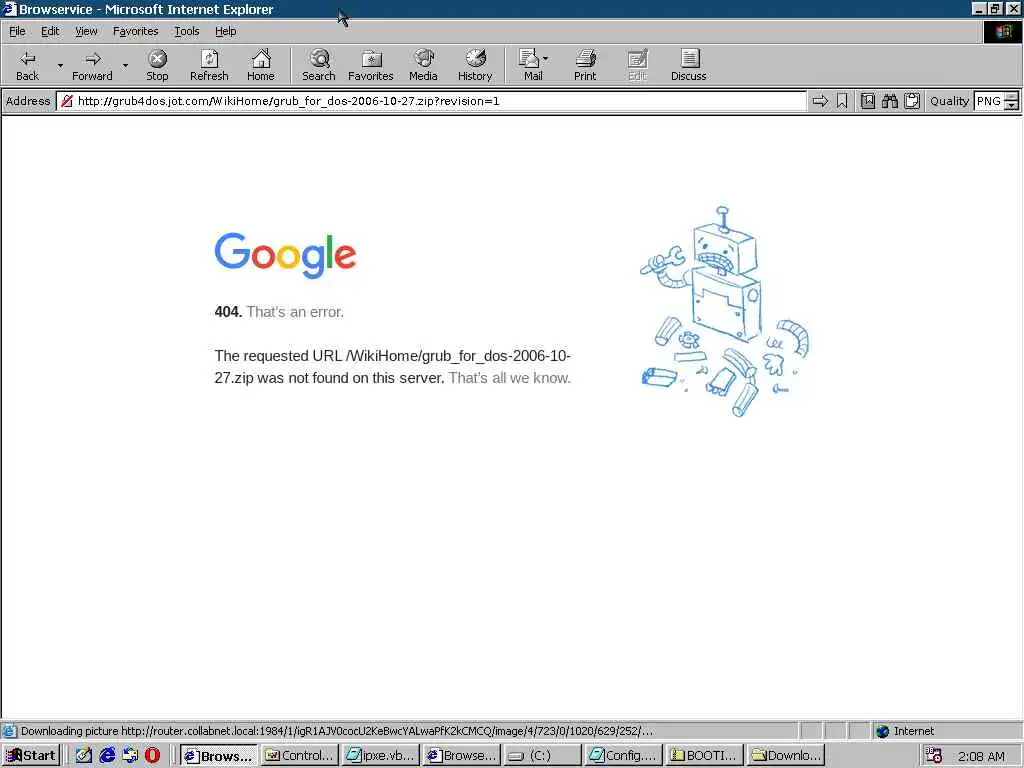This screenshot has height=768, width=1024.
Task: Click the bookmark ribbon icon in address bar
Action: [842, 101]
